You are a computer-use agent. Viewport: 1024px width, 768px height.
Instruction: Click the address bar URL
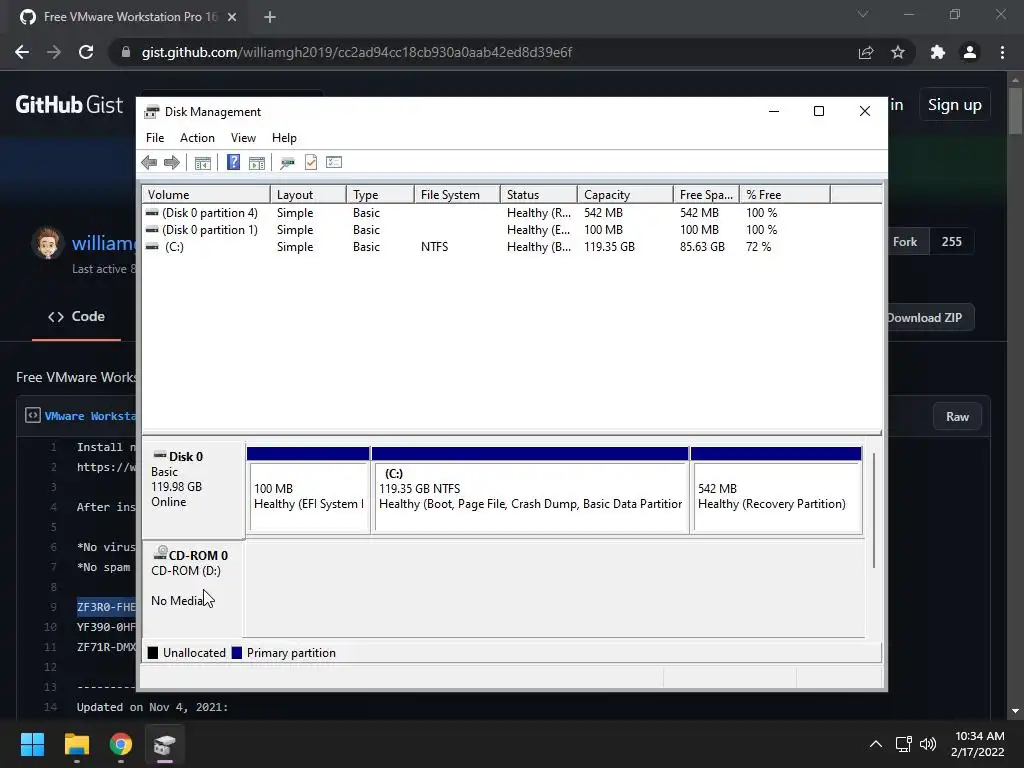pyautogui.click(x=357, y=52)
